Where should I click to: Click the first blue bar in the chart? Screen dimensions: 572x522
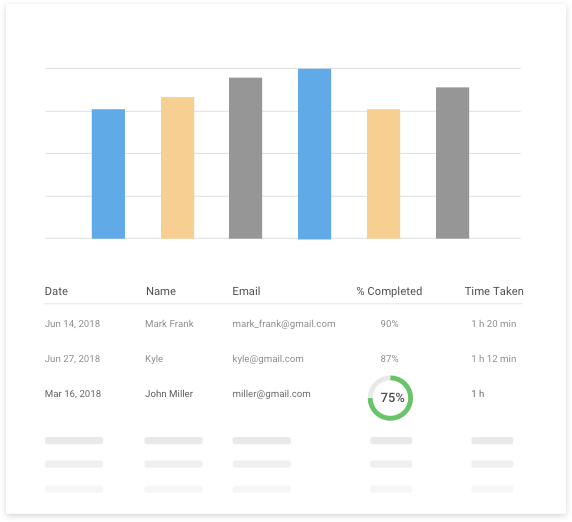108,174
